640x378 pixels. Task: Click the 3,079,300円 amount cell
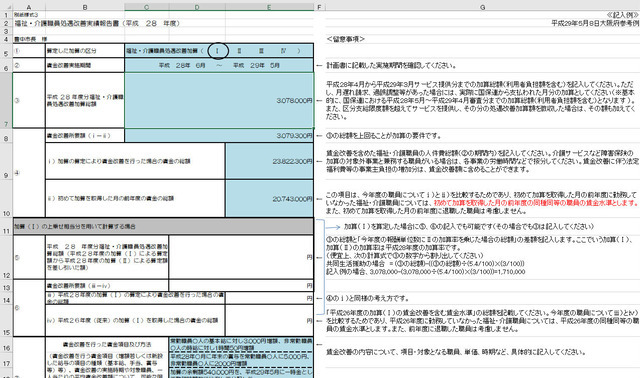[x=219, y=136]
